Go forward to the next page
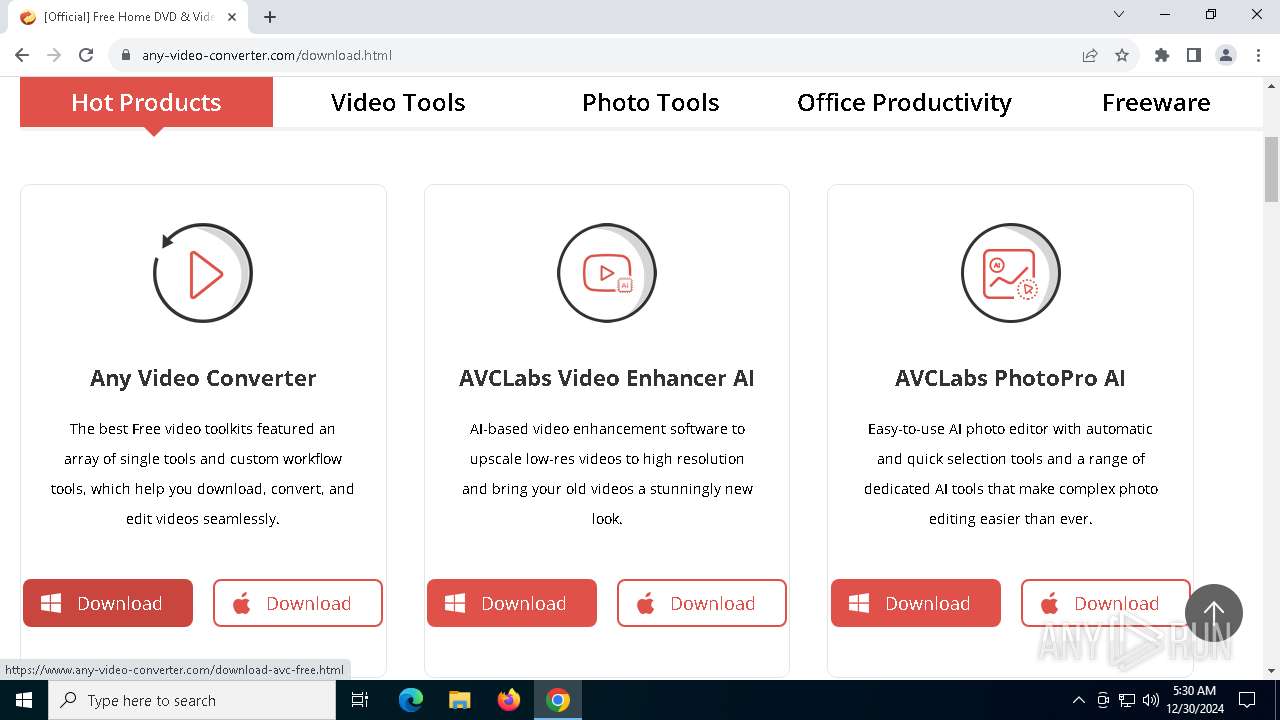1280x720 pixels. click(x=54, y=55)
